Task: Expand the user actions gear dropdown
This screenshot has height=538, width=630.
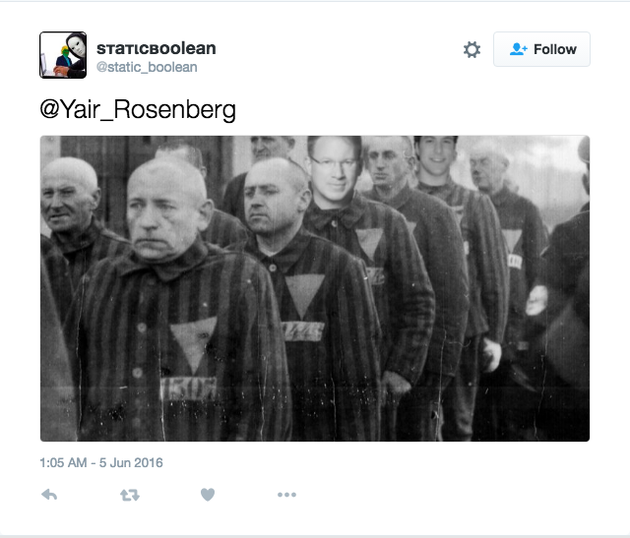Action: point(472,50)
